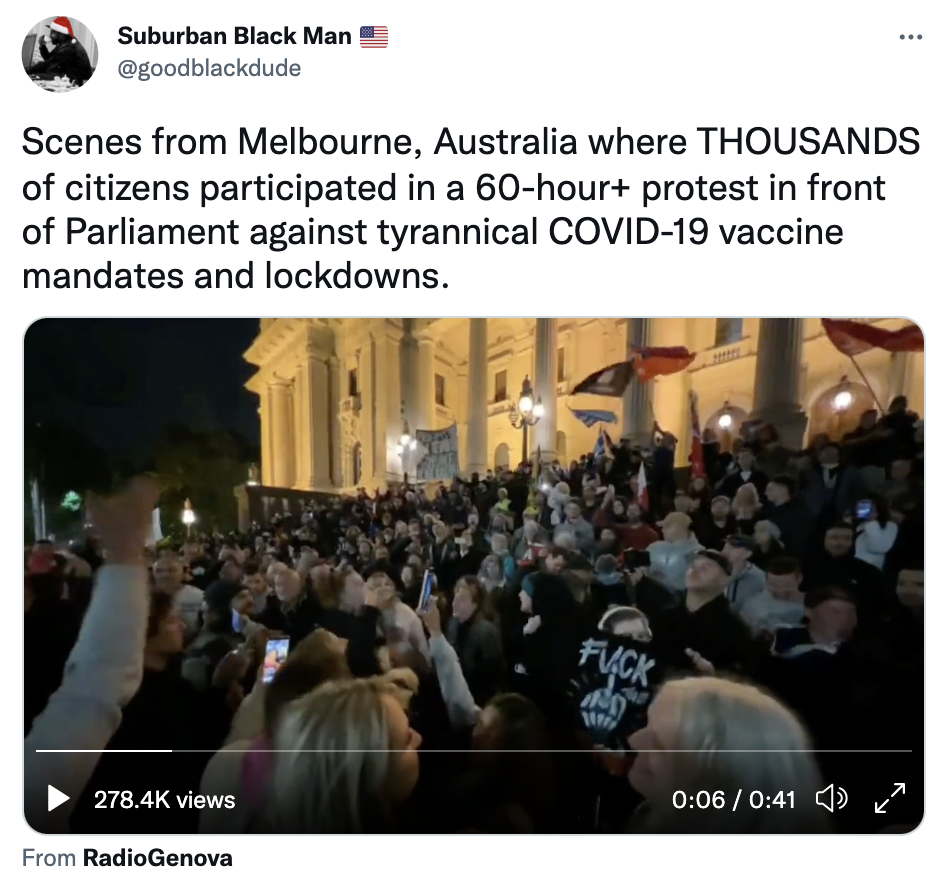The height and width of the screenshot is (882, 944).
Task: Click the Santa hat on profile picture
Action: point(61,27)
